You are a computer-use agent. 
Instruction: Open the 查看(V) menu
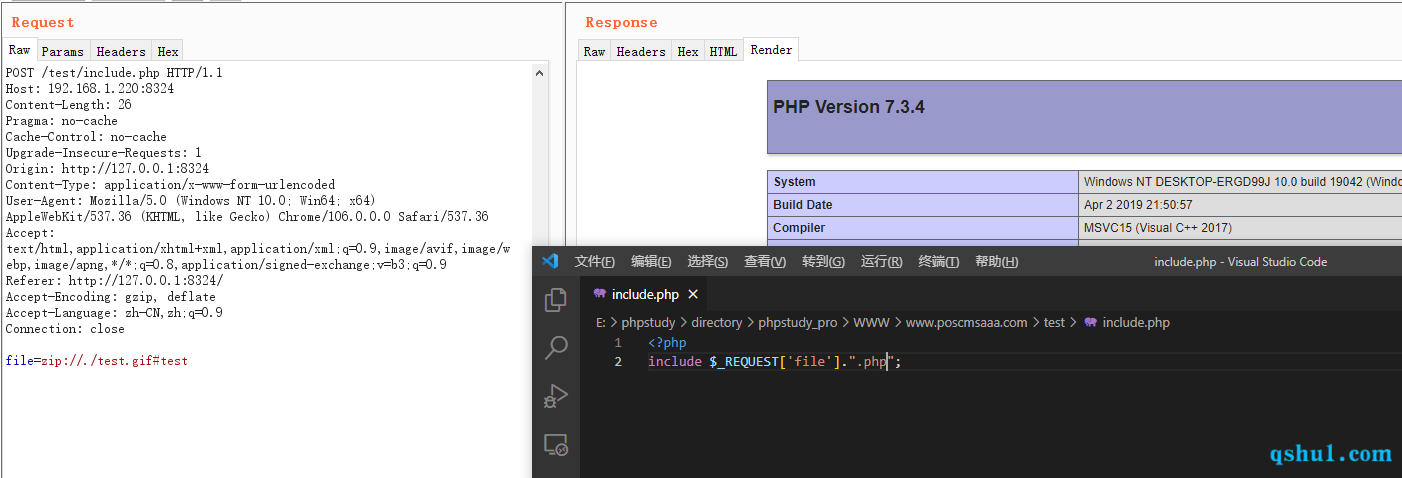click(765, 261)
